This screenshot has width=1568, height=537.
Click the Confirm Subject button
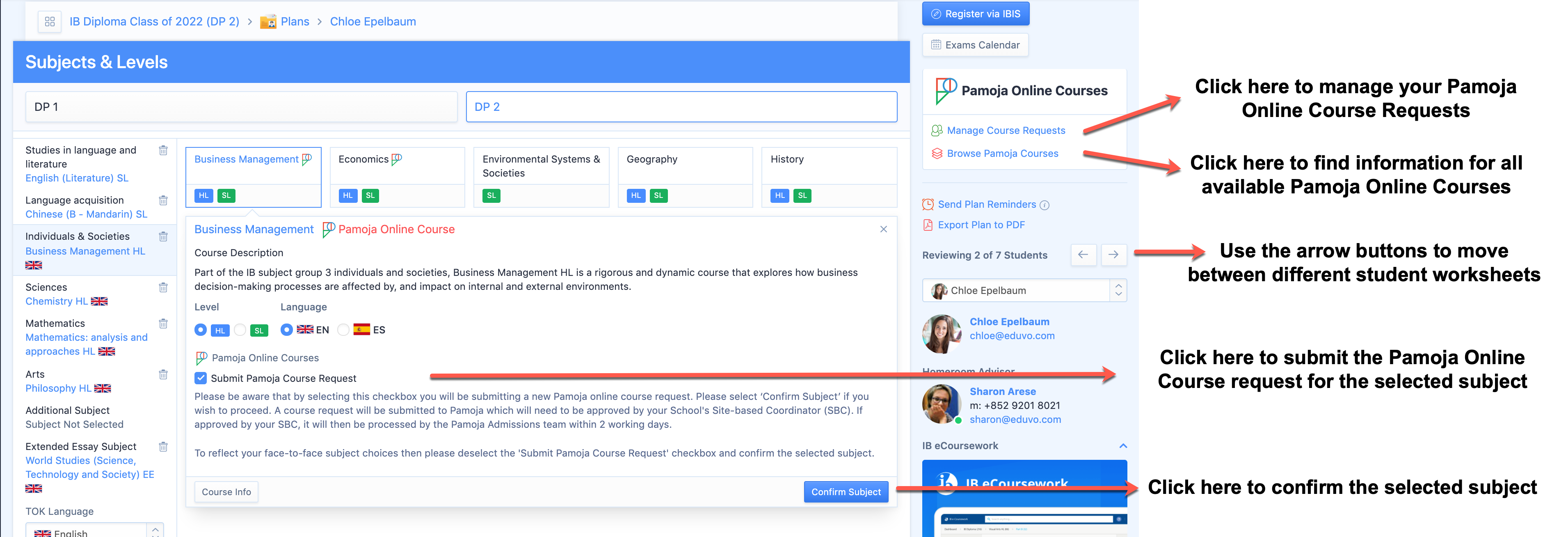click(x=846, y=492)
